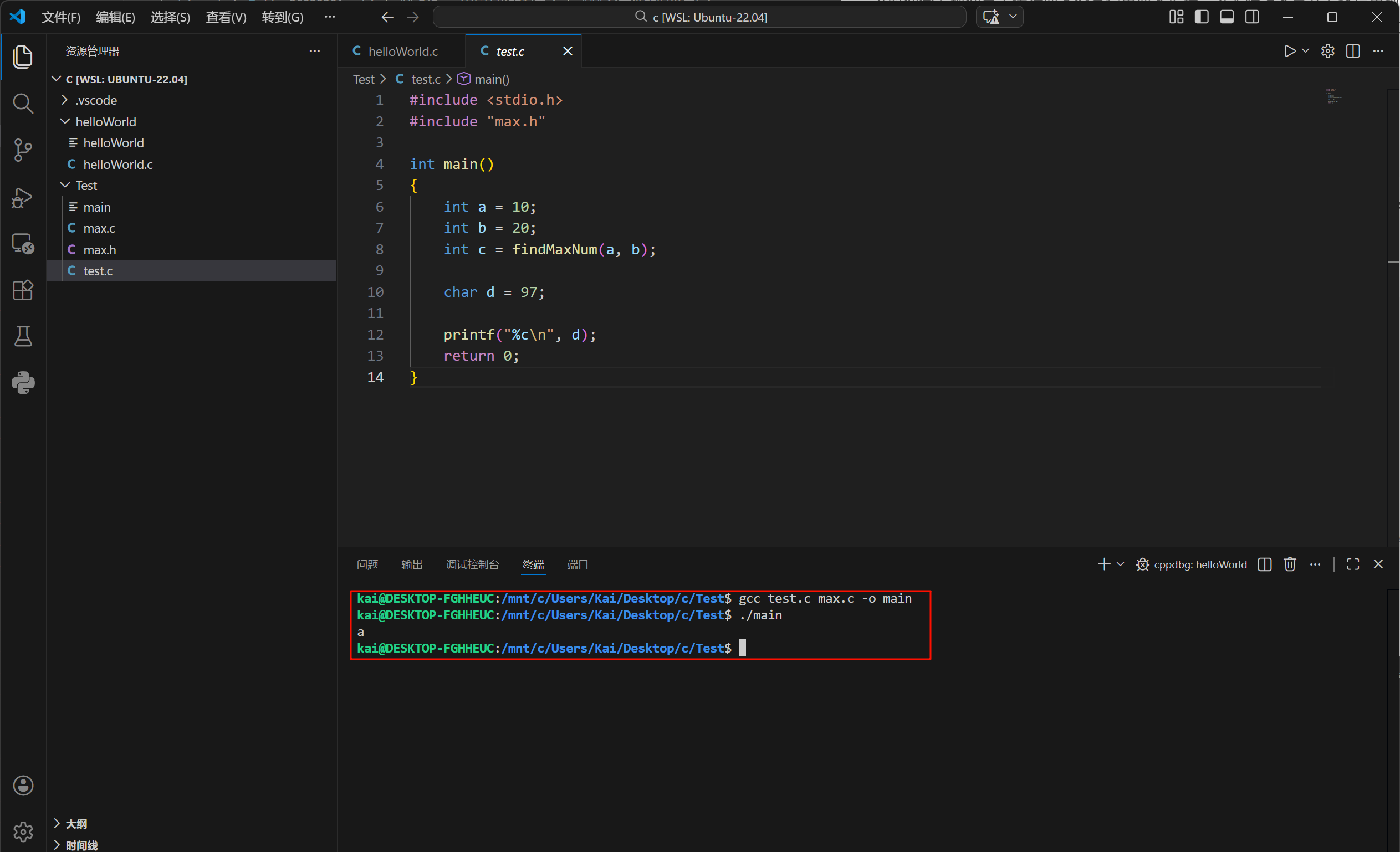Open Run and Debug view
Screen dimensions: 1400x852
23,197
